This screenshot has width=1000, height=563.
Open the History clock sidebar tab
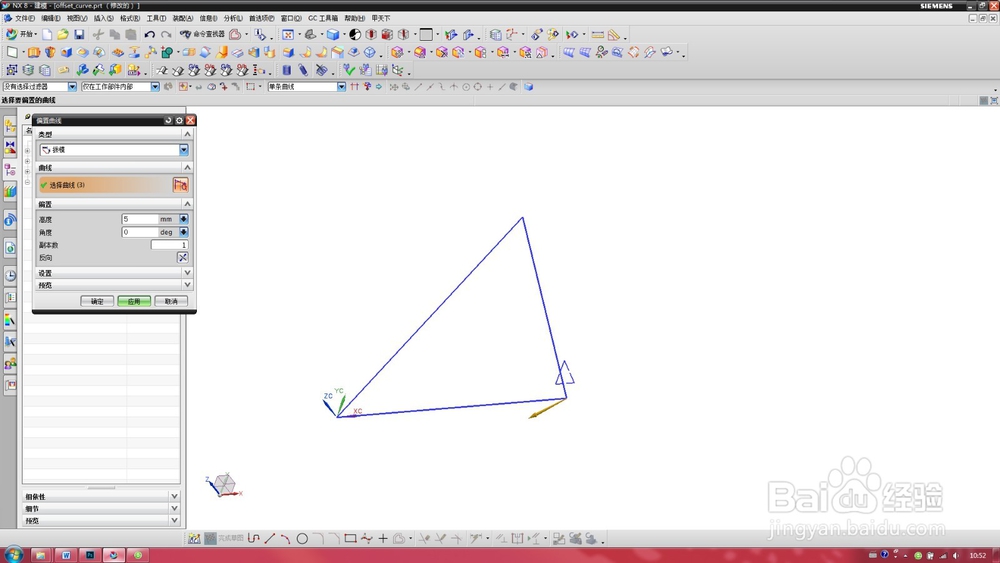[10, 275]
